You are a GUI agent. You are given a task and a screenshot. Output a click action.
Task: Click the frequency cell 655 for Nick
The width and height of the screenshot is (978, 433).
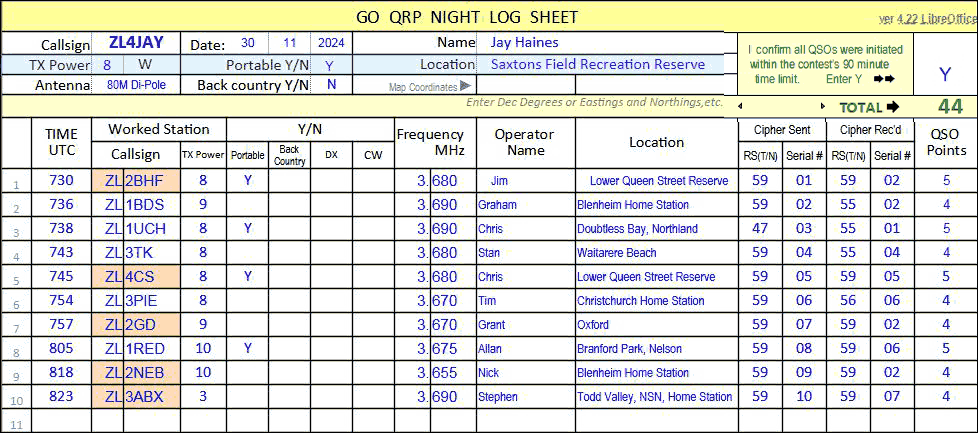pos(453,372)
